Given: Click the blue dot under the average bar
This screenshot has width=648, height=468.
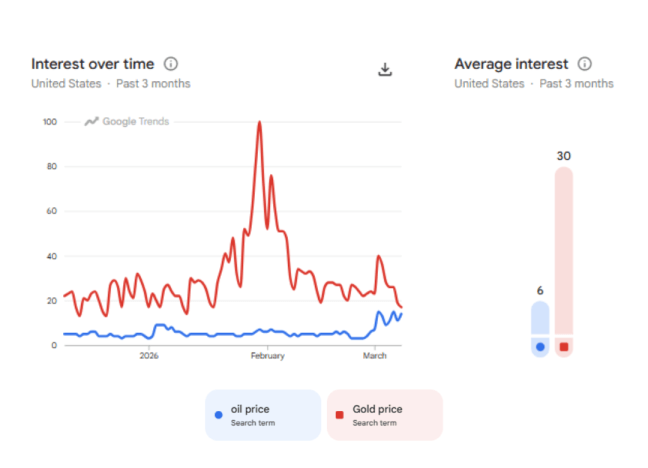Looking at the screenshot, I should click(x=540, y=347).
